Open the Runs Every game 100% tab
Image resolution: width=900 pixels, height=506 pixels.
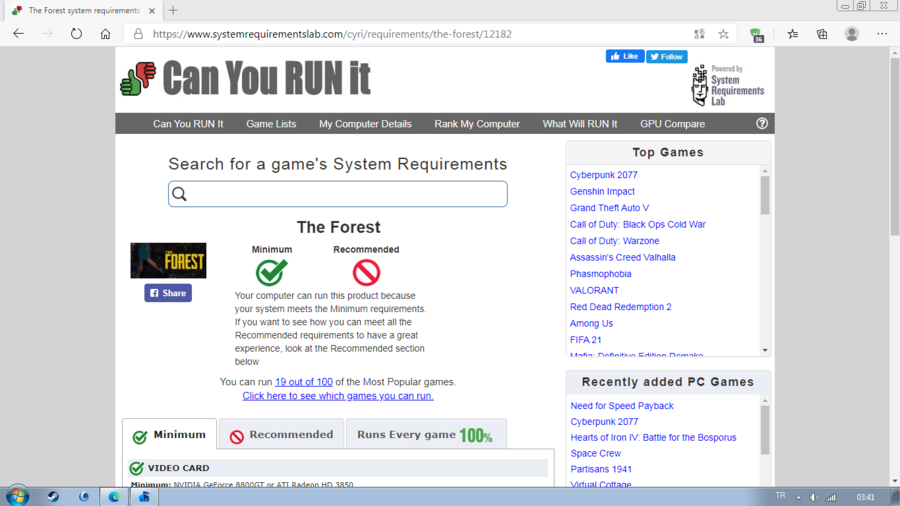point(426,434)
